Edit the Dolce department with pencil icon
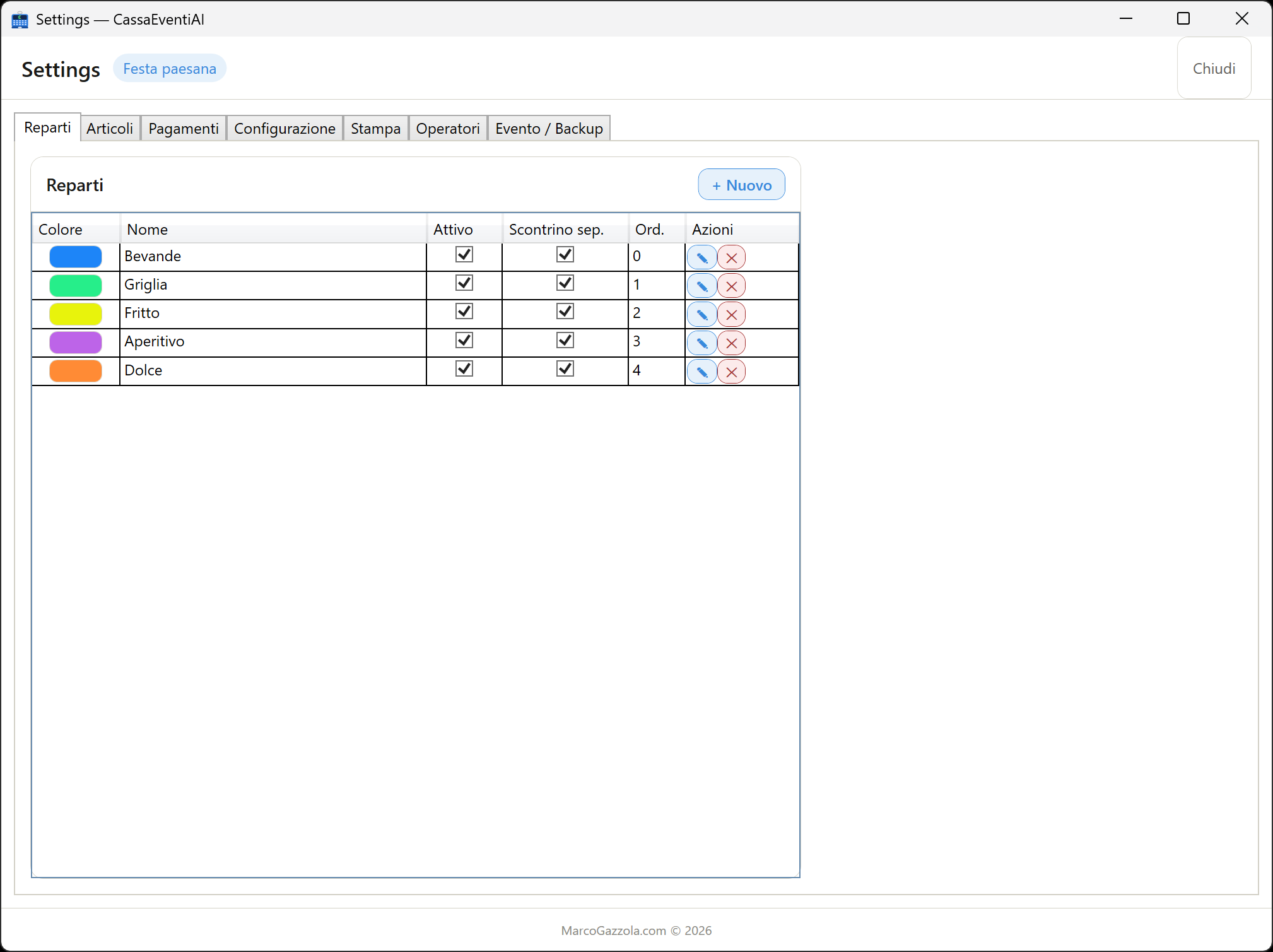 [x=701, y=372]
